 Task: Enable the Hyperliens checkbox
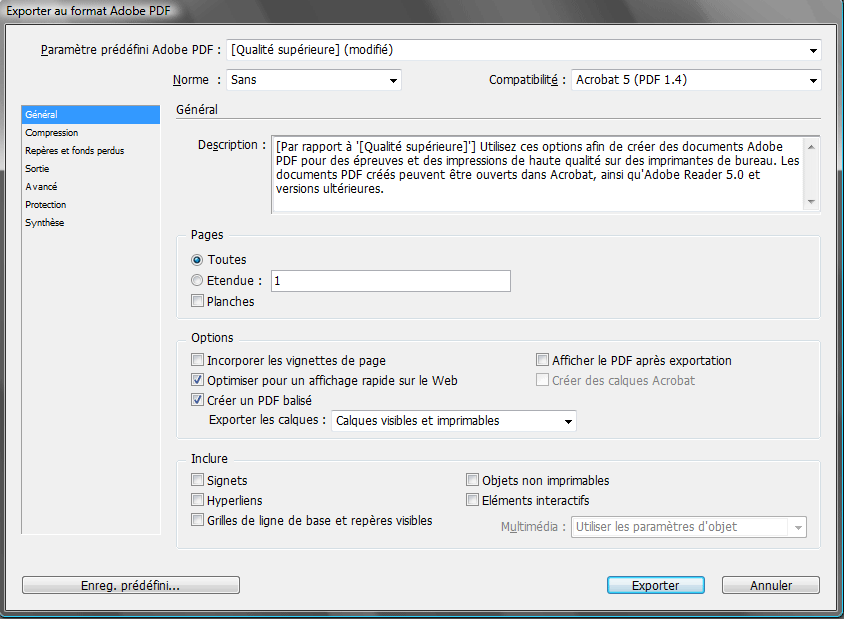click(198, 500)
